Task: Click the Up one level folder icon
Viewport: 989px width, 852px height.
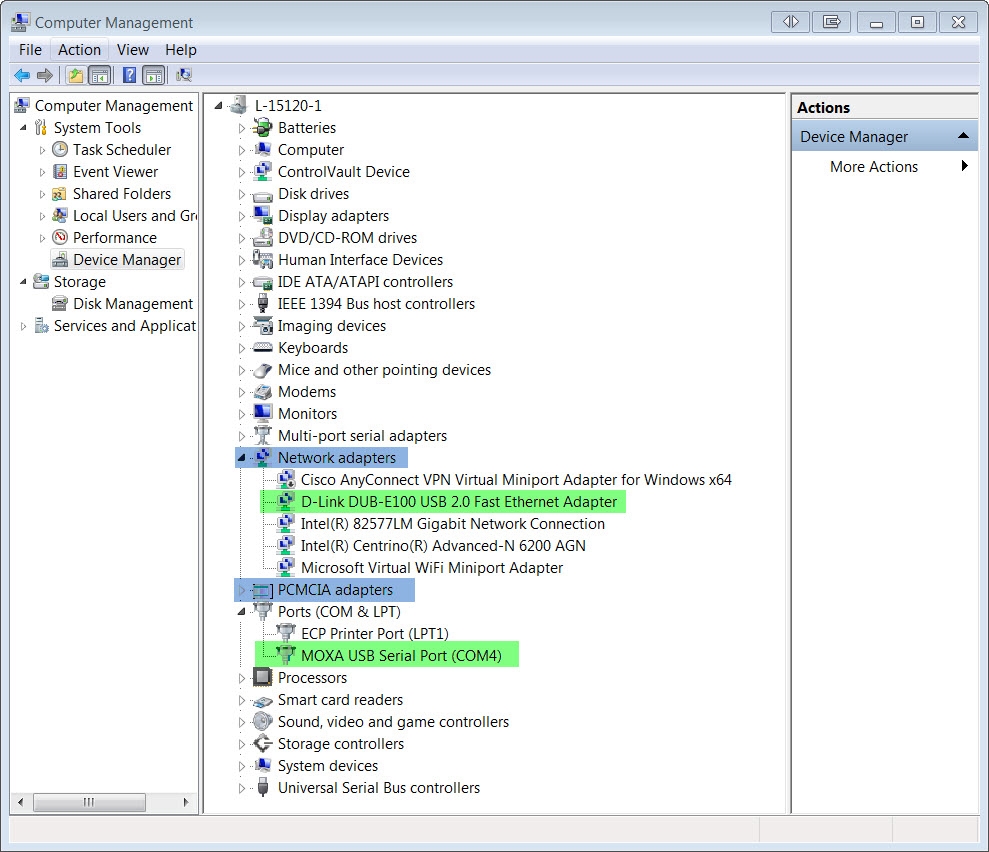Action: click(x=76, y=75)
